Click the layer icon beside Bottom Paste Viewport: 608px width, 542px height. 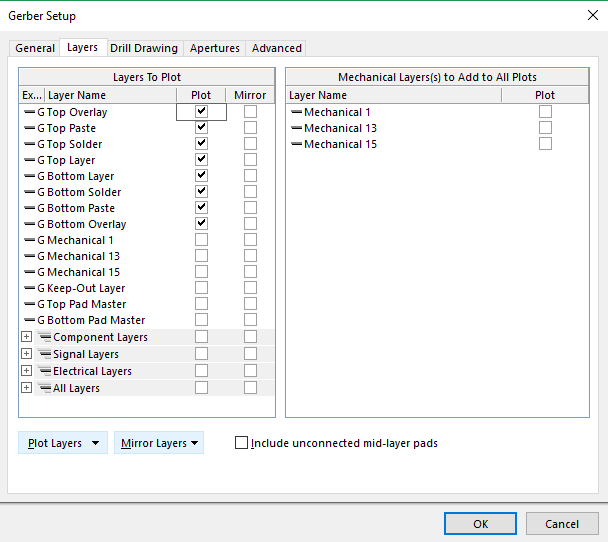(x=29, y=208)
